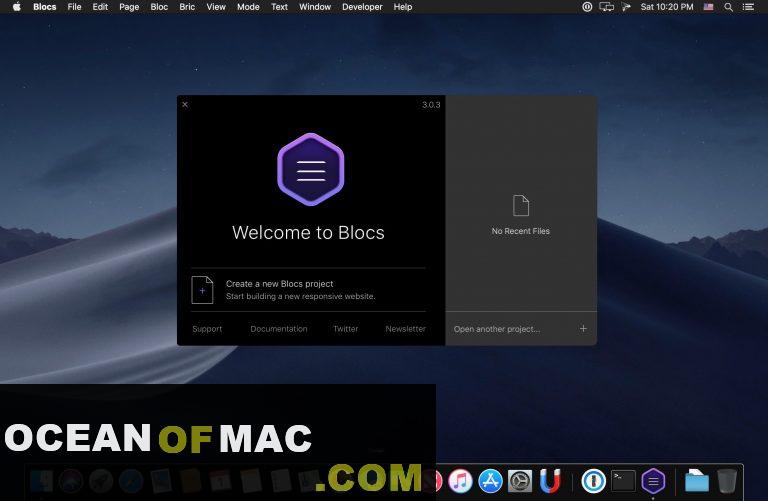Open the Page menu
The width and height of the screenshot is (768, 501).
point(129,7)
